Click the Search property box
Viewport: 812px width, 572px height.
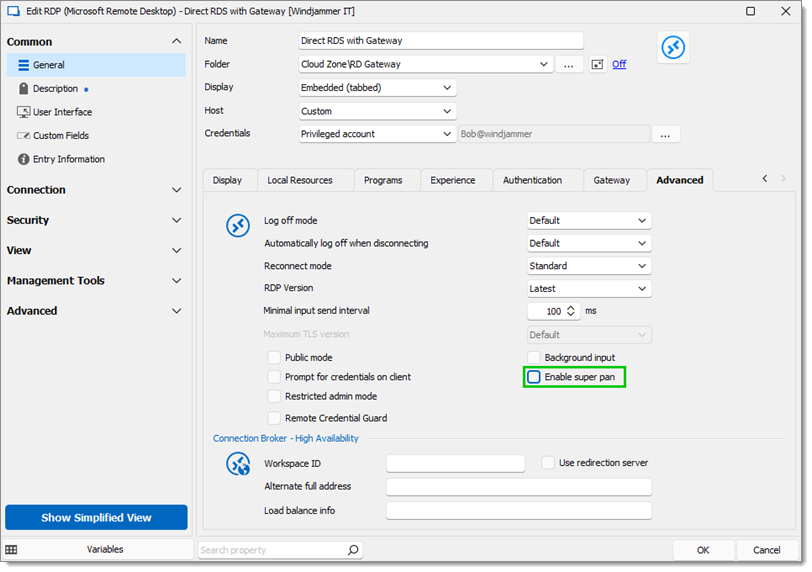click(280, 550)
